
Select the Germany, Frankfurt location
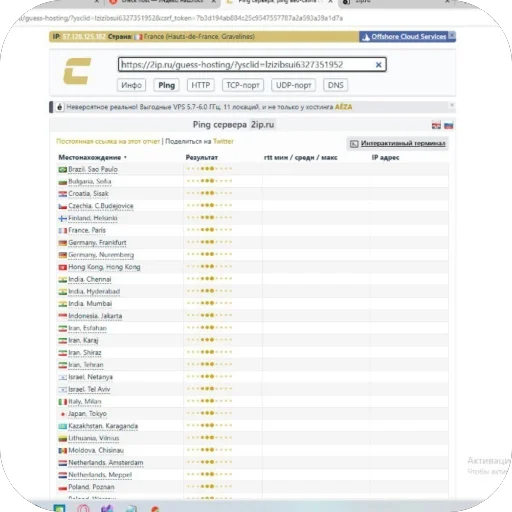click(97, 243)
